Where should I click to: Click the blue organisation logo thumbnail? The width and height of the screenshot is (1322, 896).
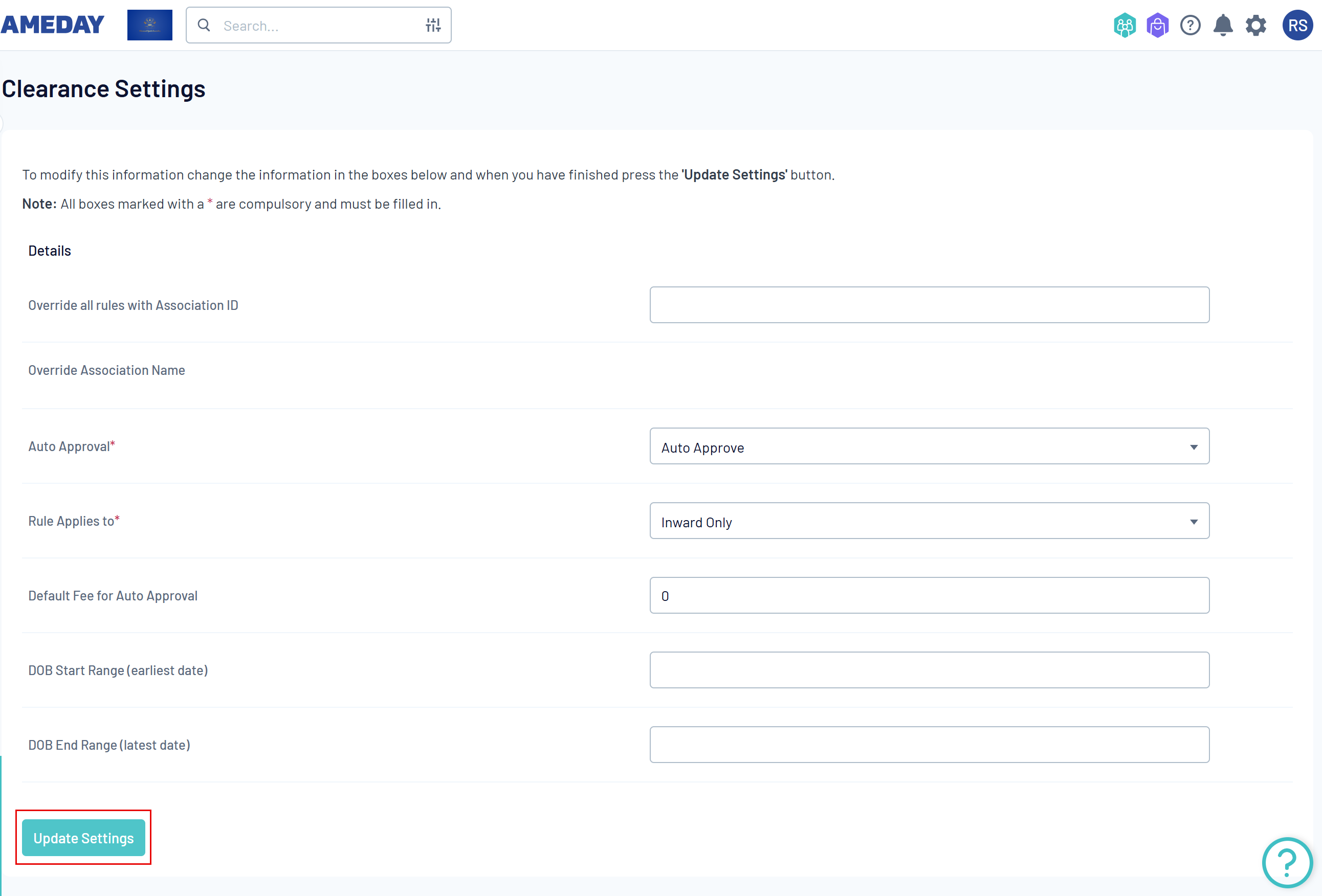149,25
